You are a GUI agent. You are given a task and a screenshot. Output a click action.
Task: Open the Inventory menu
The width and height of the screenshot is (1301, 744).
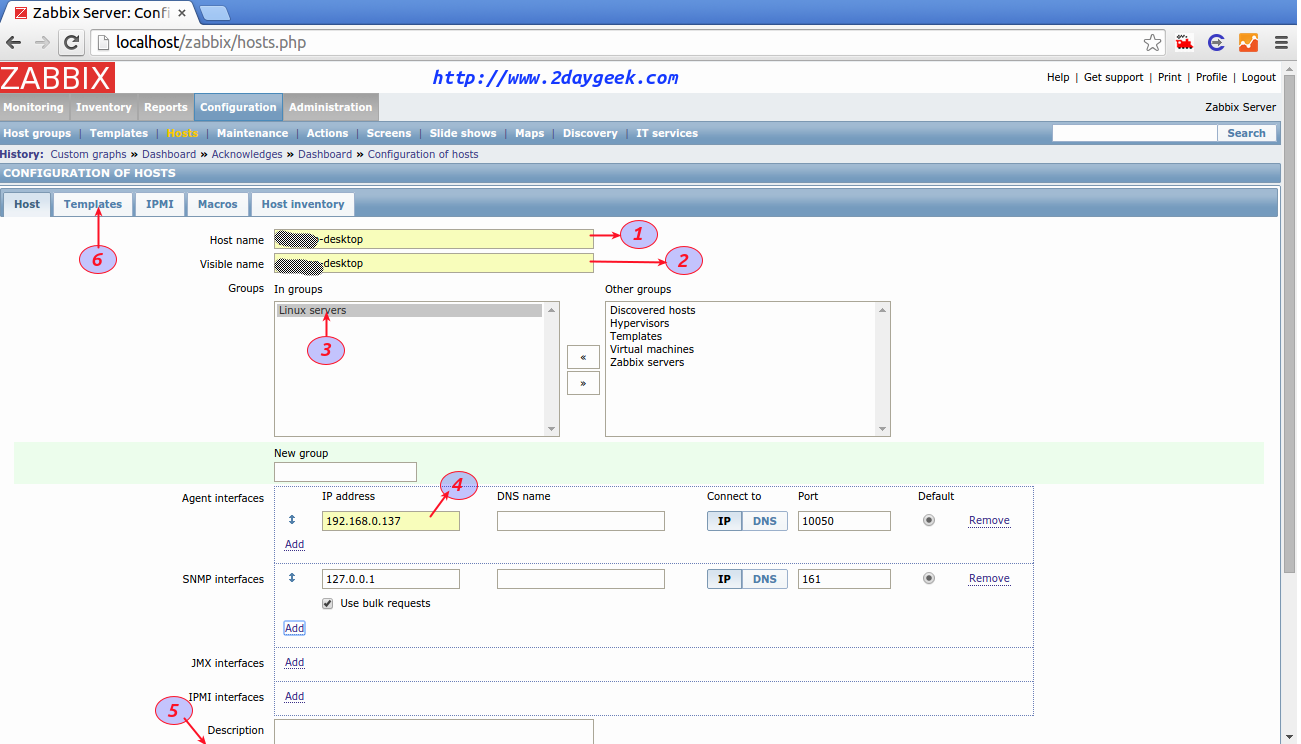pos(104,107)
